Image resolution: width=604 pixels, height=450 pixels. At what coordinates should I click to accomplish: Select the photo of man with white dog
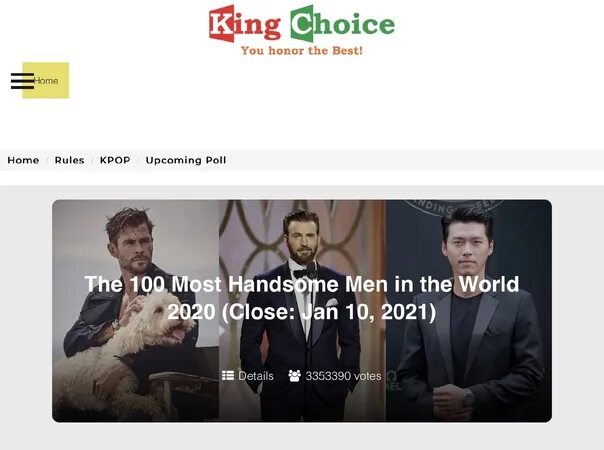point(136,311)
